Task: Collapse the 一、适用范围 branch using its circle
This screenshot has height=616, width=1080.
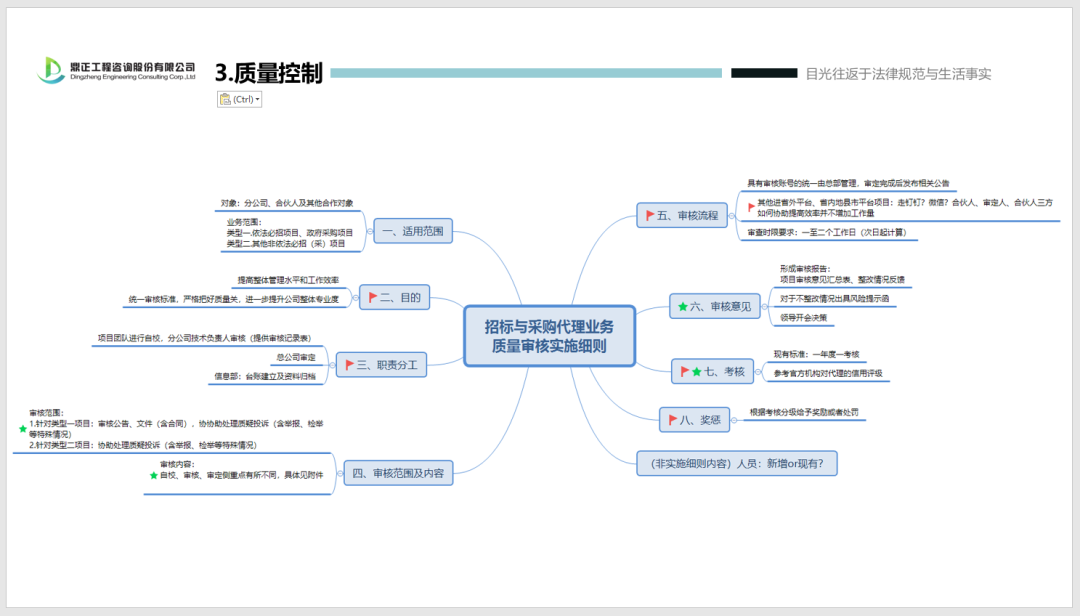Action: click(x=368, y=232)
